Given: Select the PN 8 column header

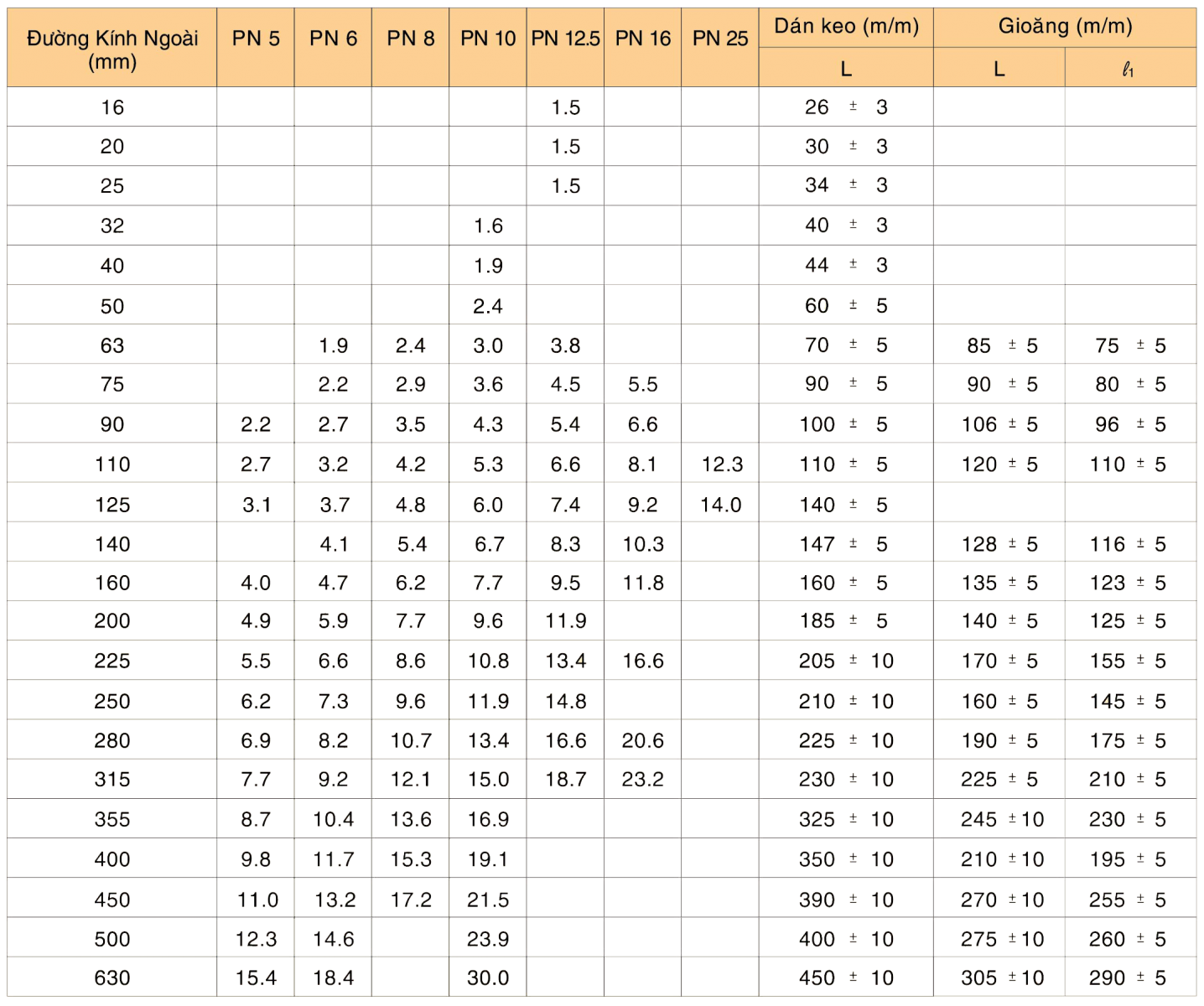Looking at the screenshot, I should [411, 49].
